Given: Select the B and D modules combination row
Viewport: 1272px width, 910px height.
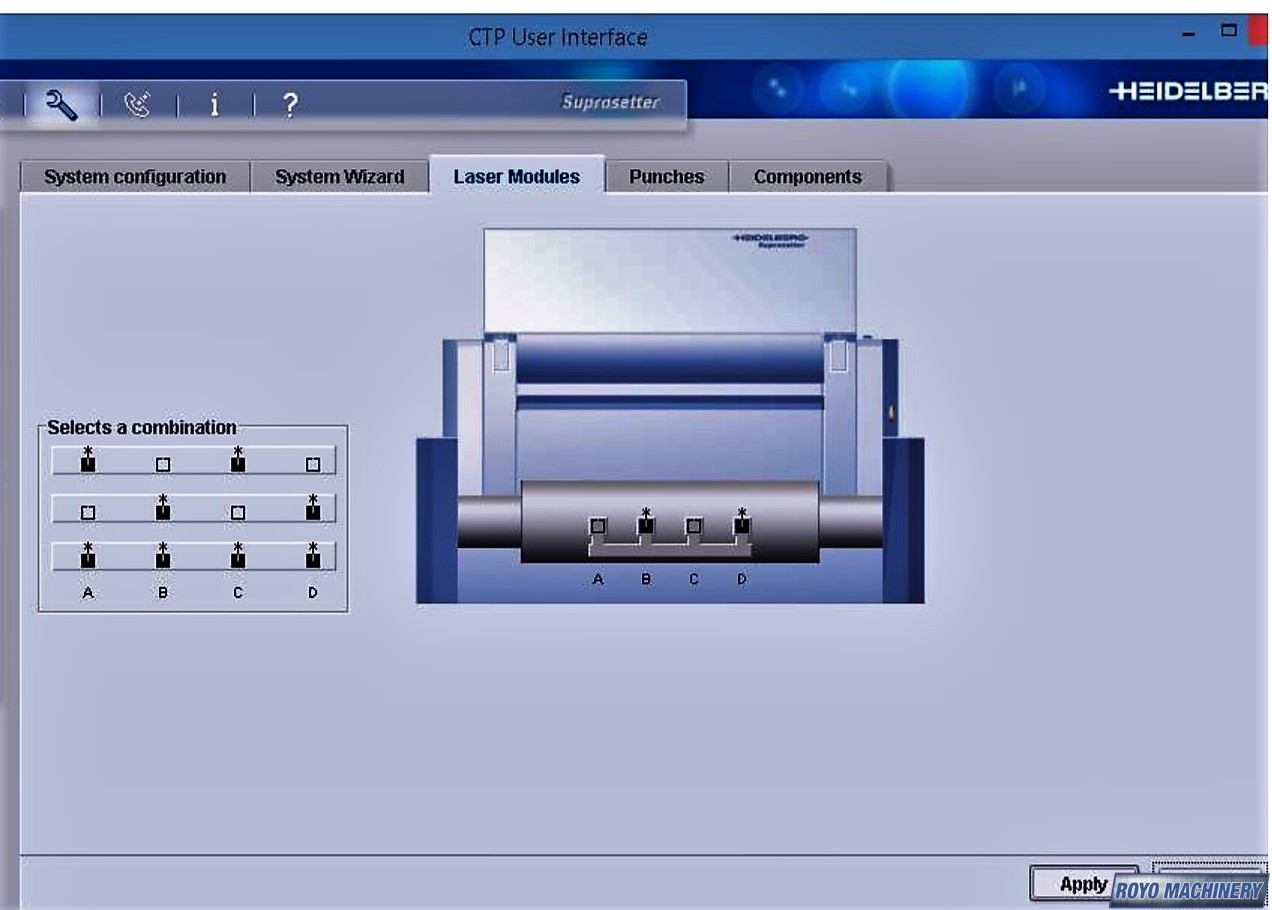Looking at the screenshot, I should click(193, 509).
